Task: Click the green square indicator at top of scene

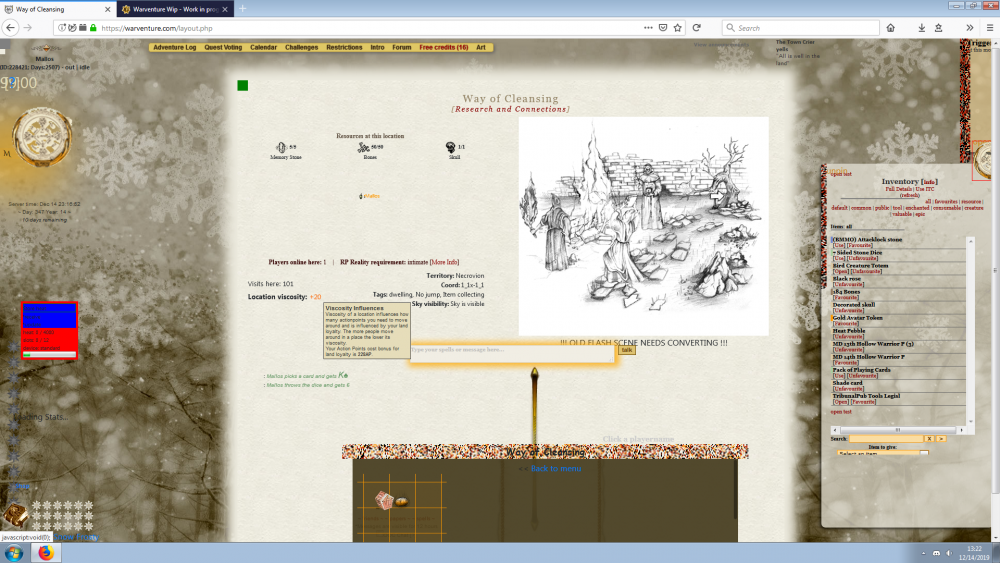Action: pyautogui.click(x=242, y=85)
